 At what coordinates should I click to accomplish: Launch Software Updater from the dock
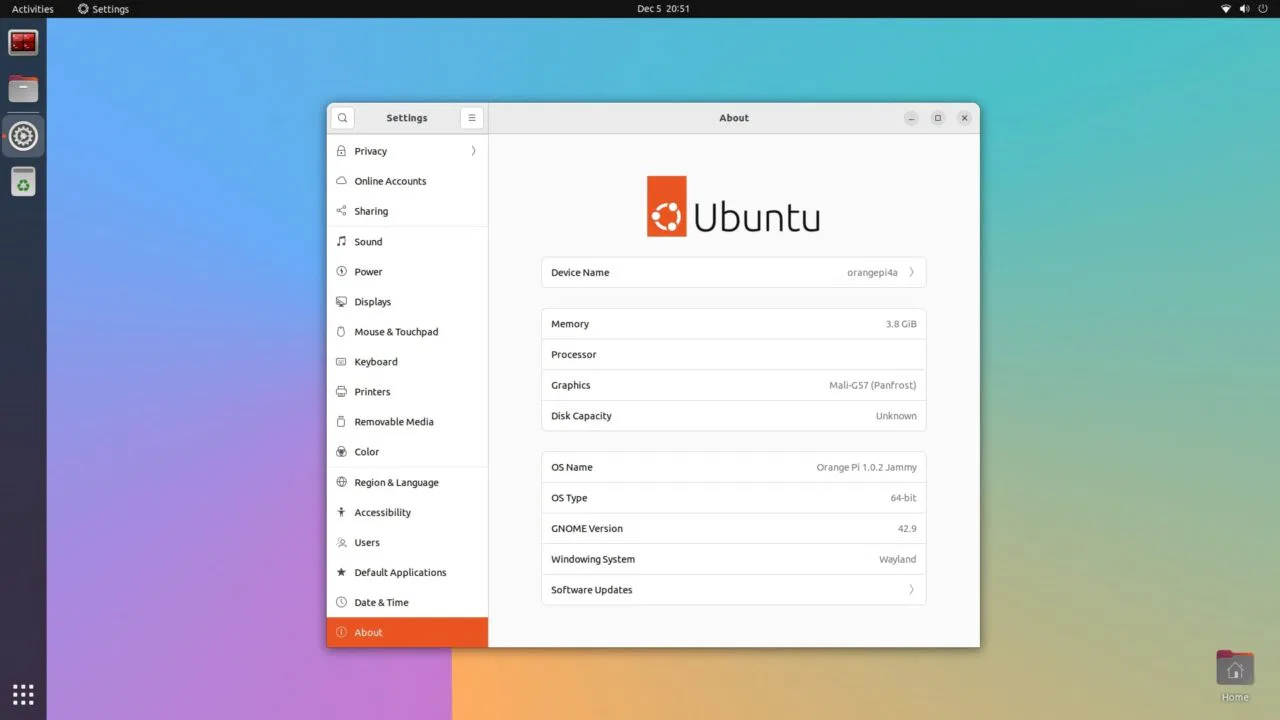(x=23, y=181)
